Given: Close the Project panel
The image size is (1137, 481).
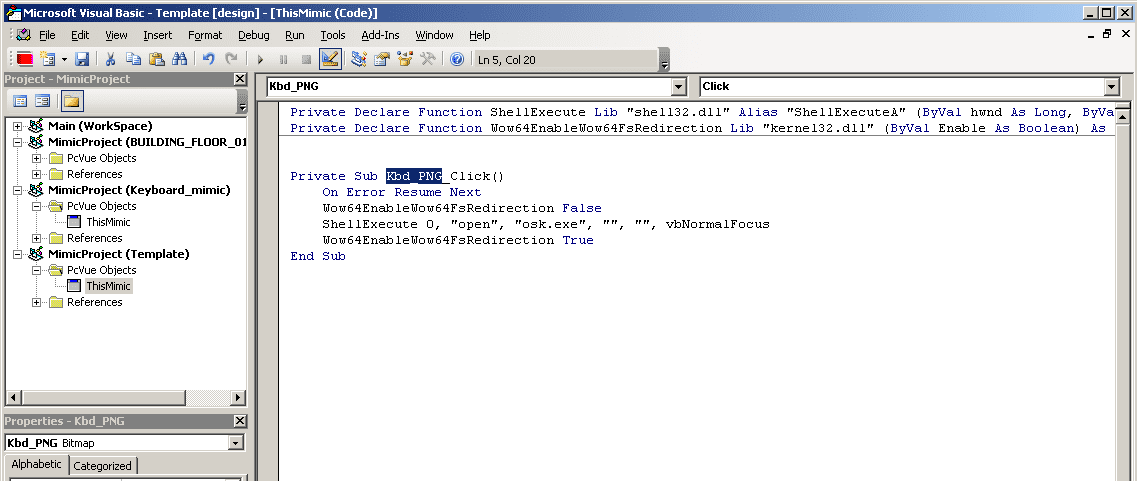Looking at the screenshot, I should click(239, 79).
